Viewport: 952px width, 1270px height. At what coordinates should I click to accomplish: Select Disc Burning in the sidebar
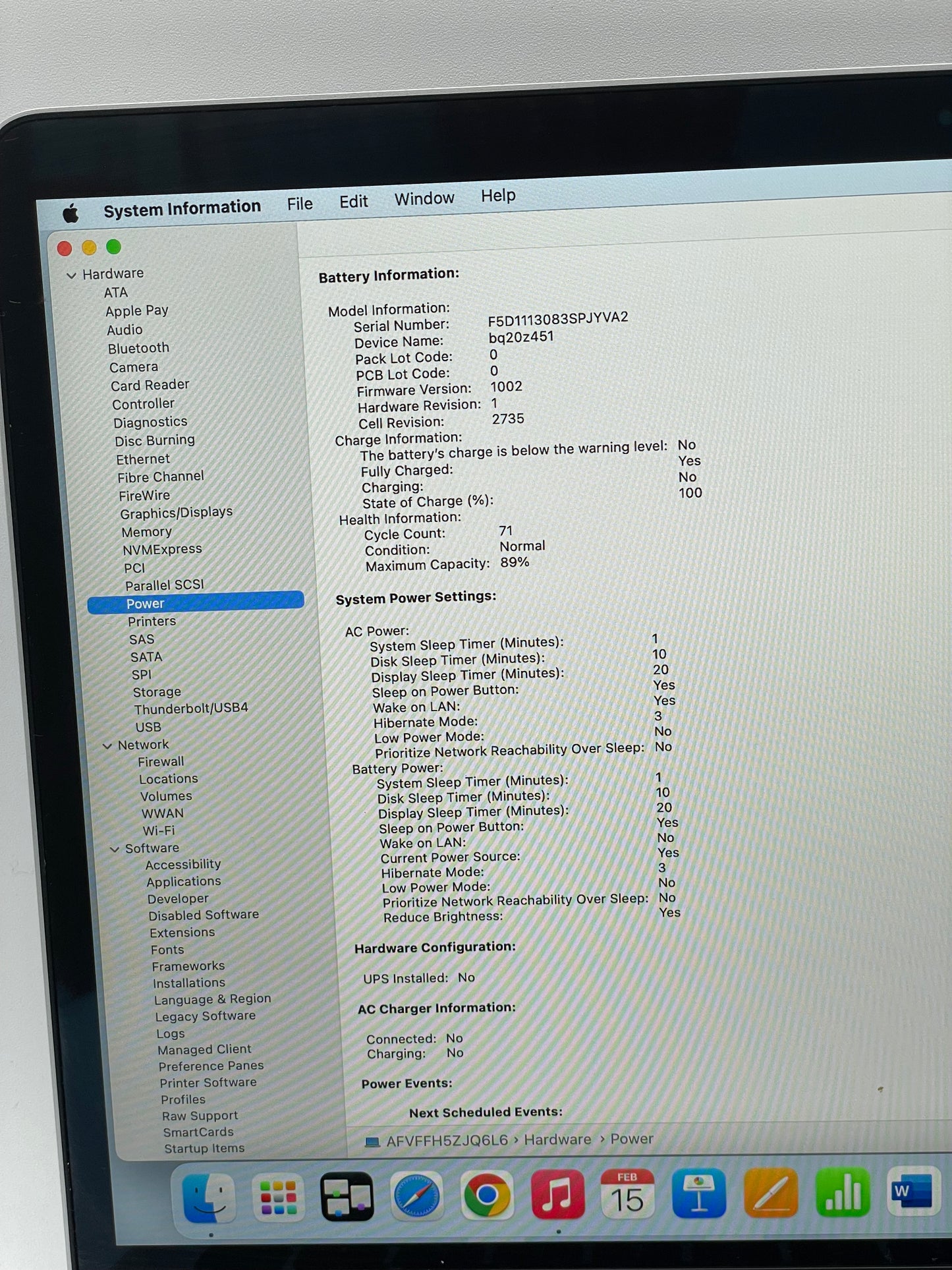coord(155,441)
